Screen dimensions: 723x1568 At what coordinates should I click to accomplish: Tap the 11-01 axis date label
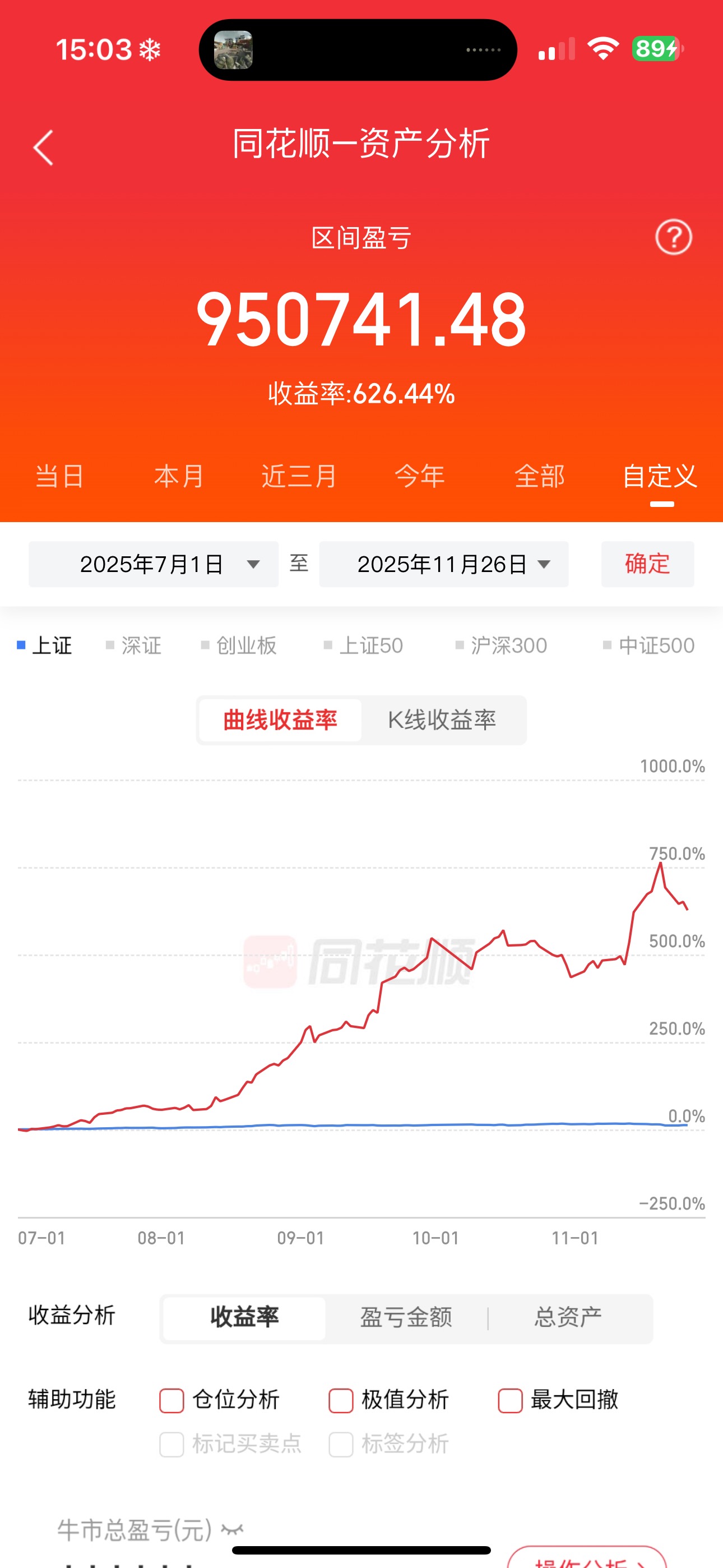click(575, 1238)
